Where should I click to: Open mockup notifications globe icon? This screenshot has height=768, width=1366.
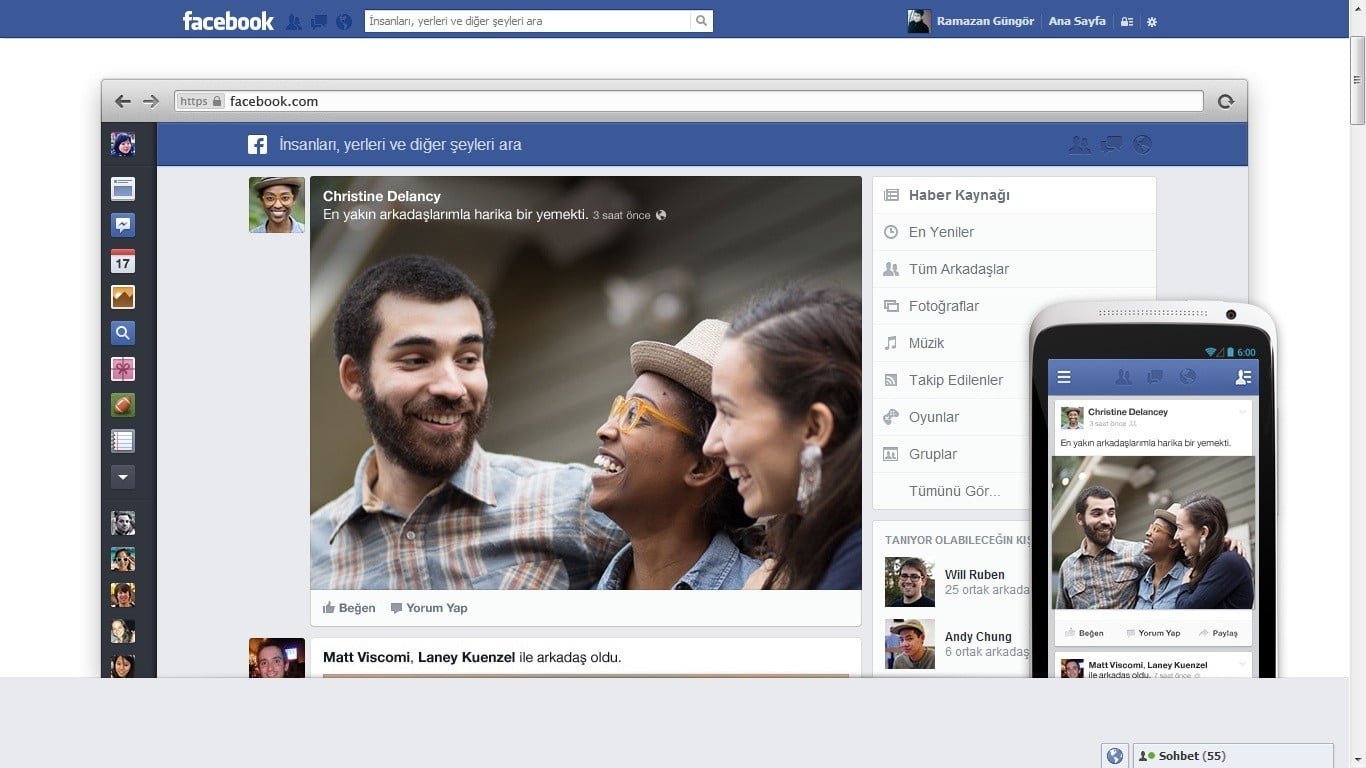point(1142,145)
